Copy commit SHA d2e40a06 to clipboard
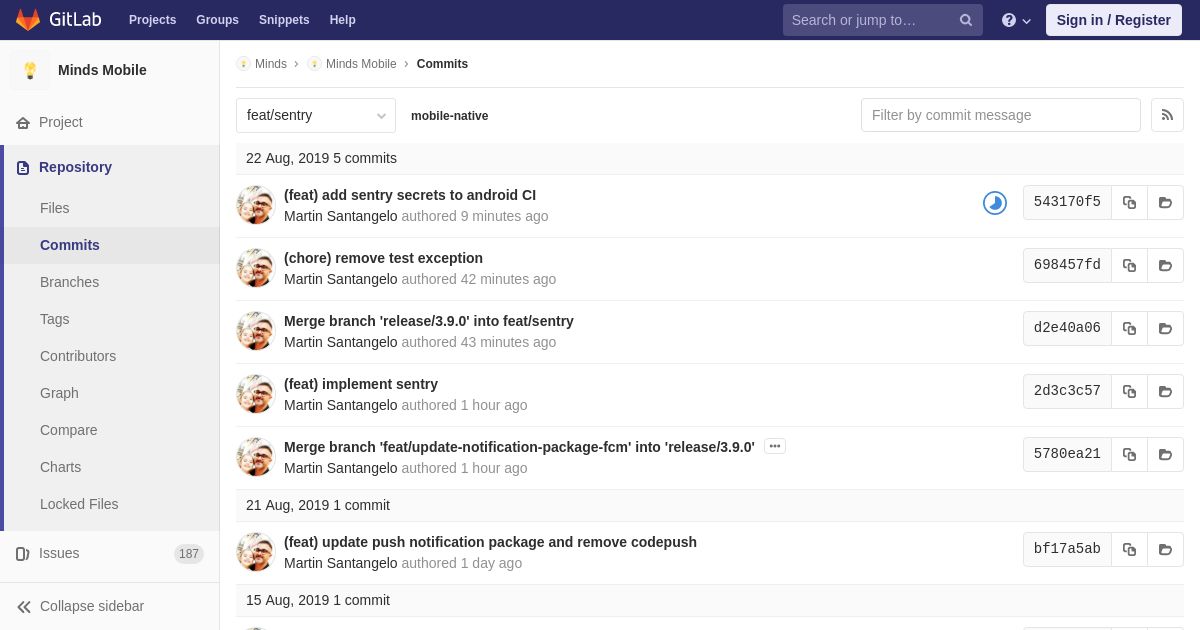Image resolution: width=1200 pixels, height=630 pixels. 1129,329
